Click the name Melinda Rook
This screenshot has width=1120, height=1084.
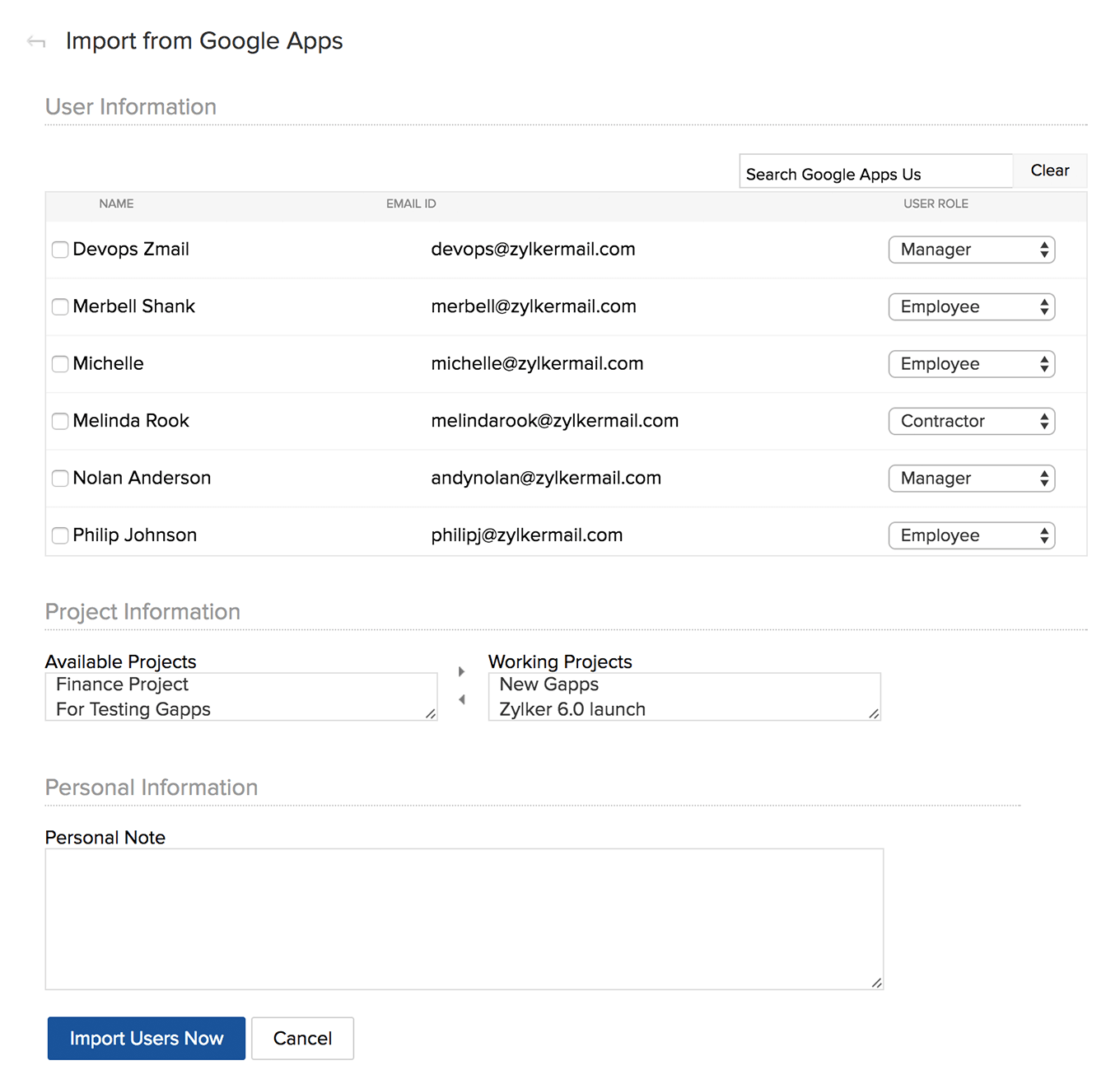pyautogui.click(x=131, y=421)
